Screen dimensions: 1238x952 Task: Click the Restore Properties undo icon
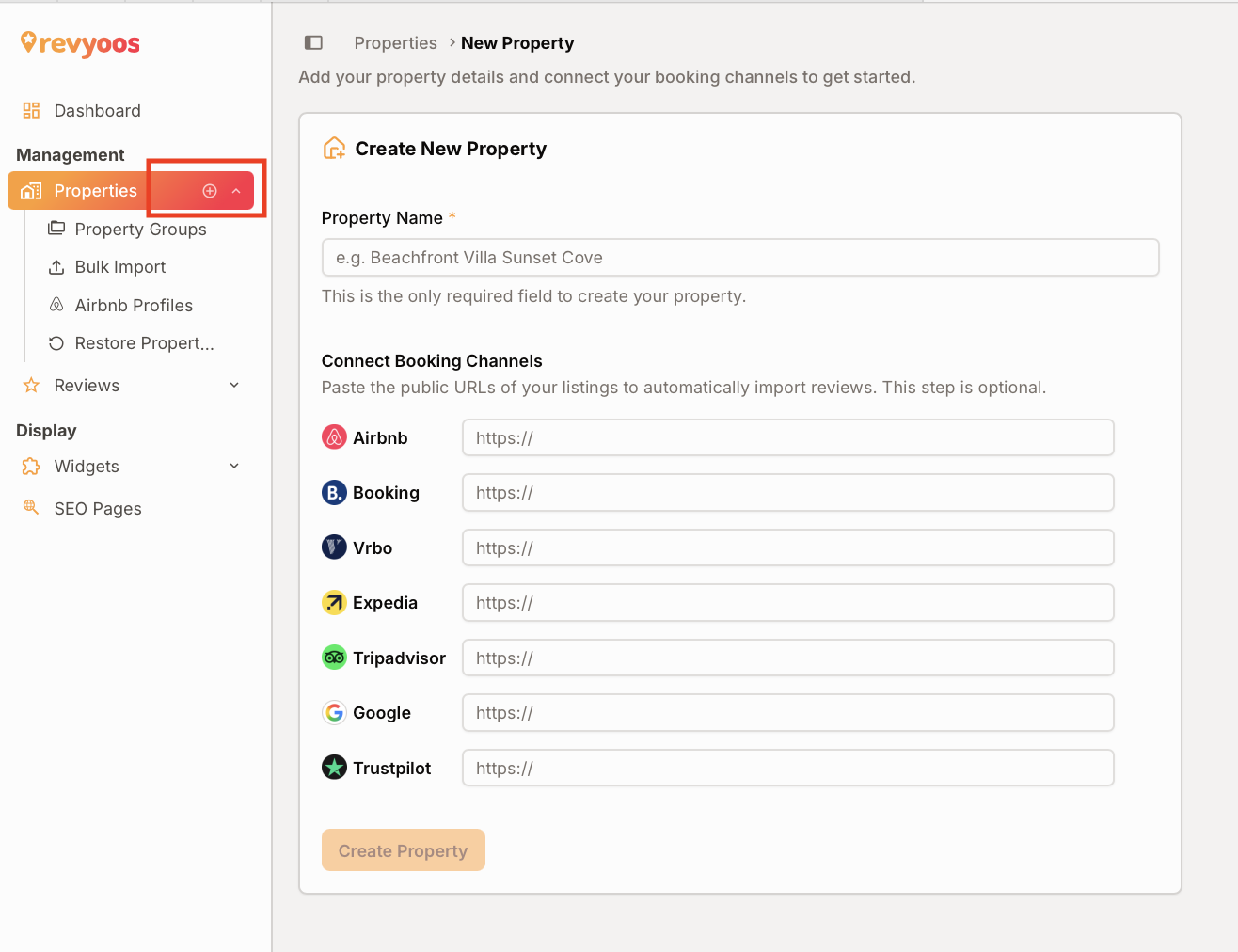click(x=56, y=343)
